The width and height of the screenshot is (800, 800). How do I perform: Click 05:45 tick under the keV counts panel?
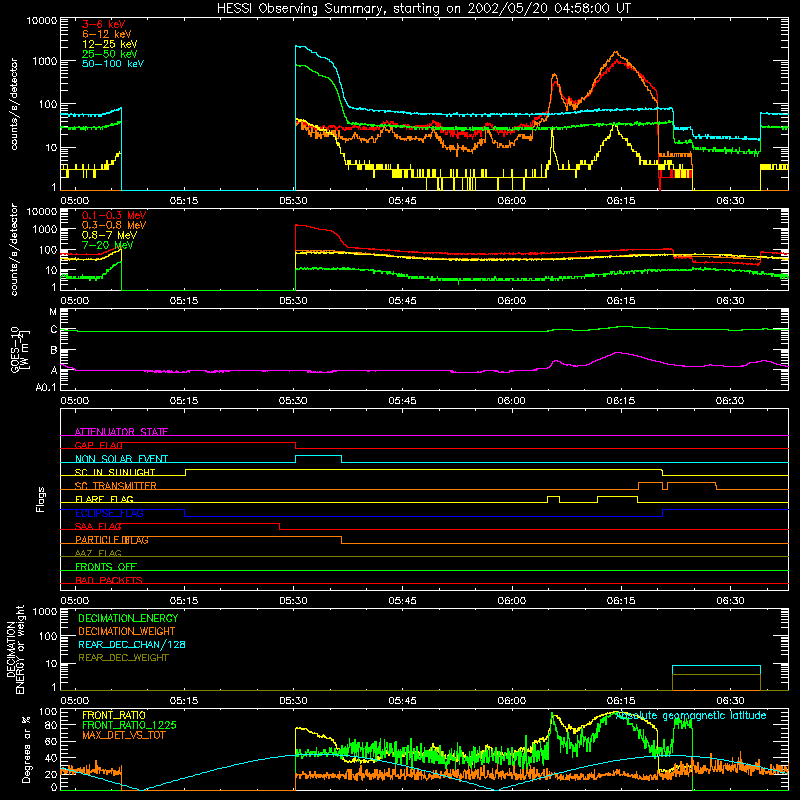pos(403,201)
